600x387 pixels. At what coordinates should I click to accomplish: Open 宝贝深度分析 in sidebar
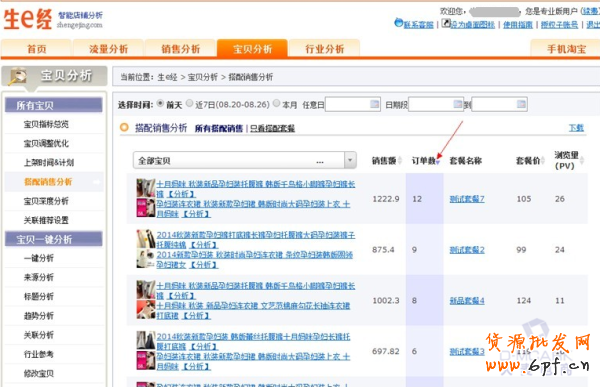click(46, 201)
